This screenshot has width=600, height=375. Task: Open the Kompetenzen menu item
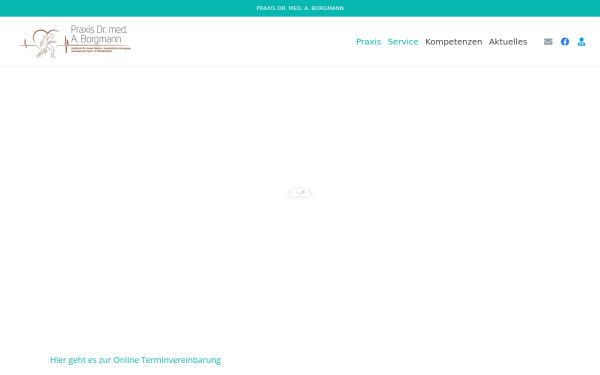click(453, 42)
